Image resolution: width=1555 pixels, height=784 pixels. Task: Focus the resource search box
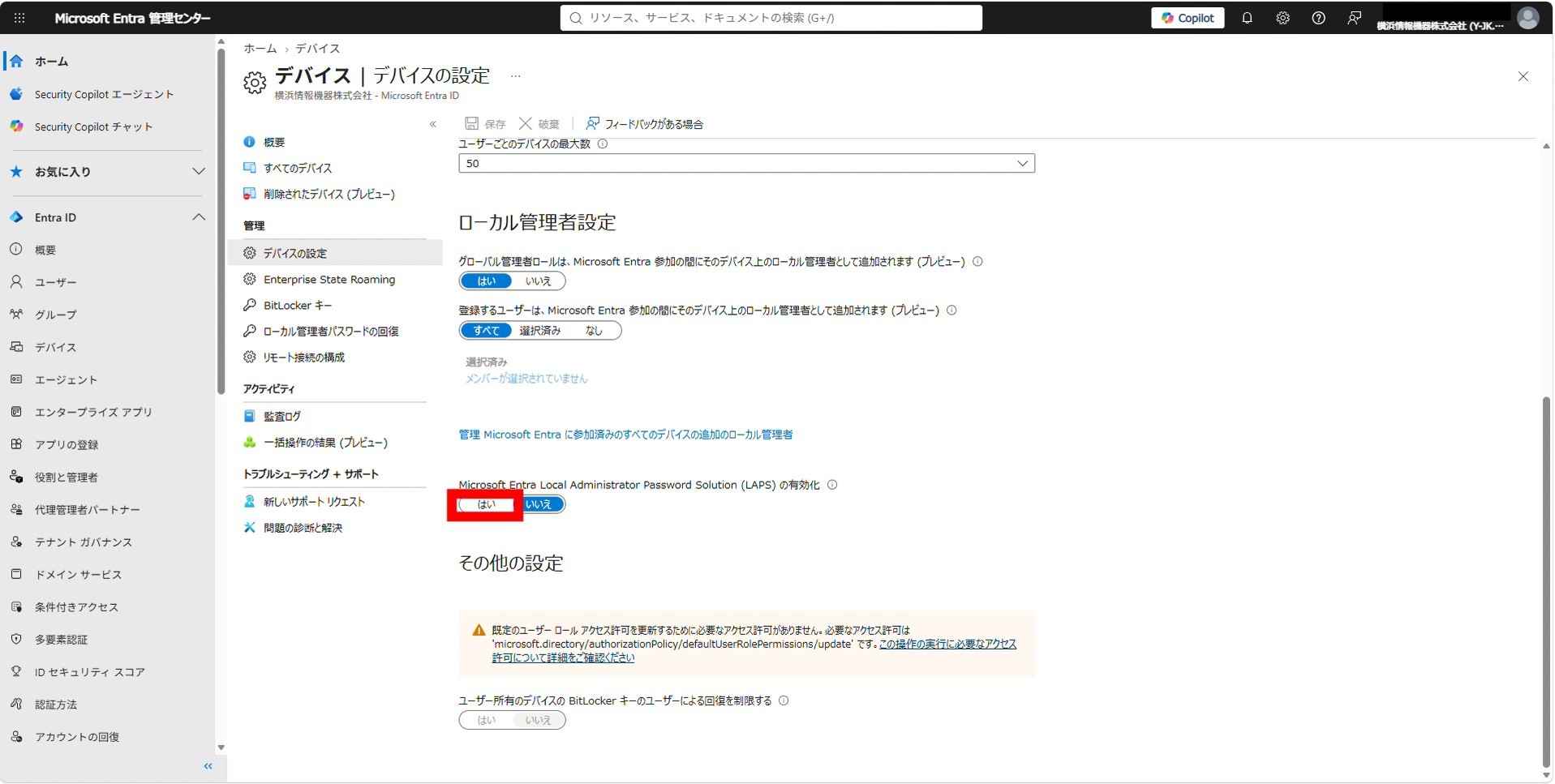tap(771, 18)
